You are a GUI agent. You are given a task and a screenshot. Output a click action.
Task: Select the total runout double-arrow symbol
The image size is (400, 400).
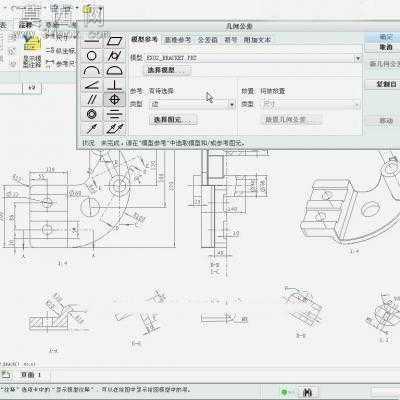[x=114, y=128]
